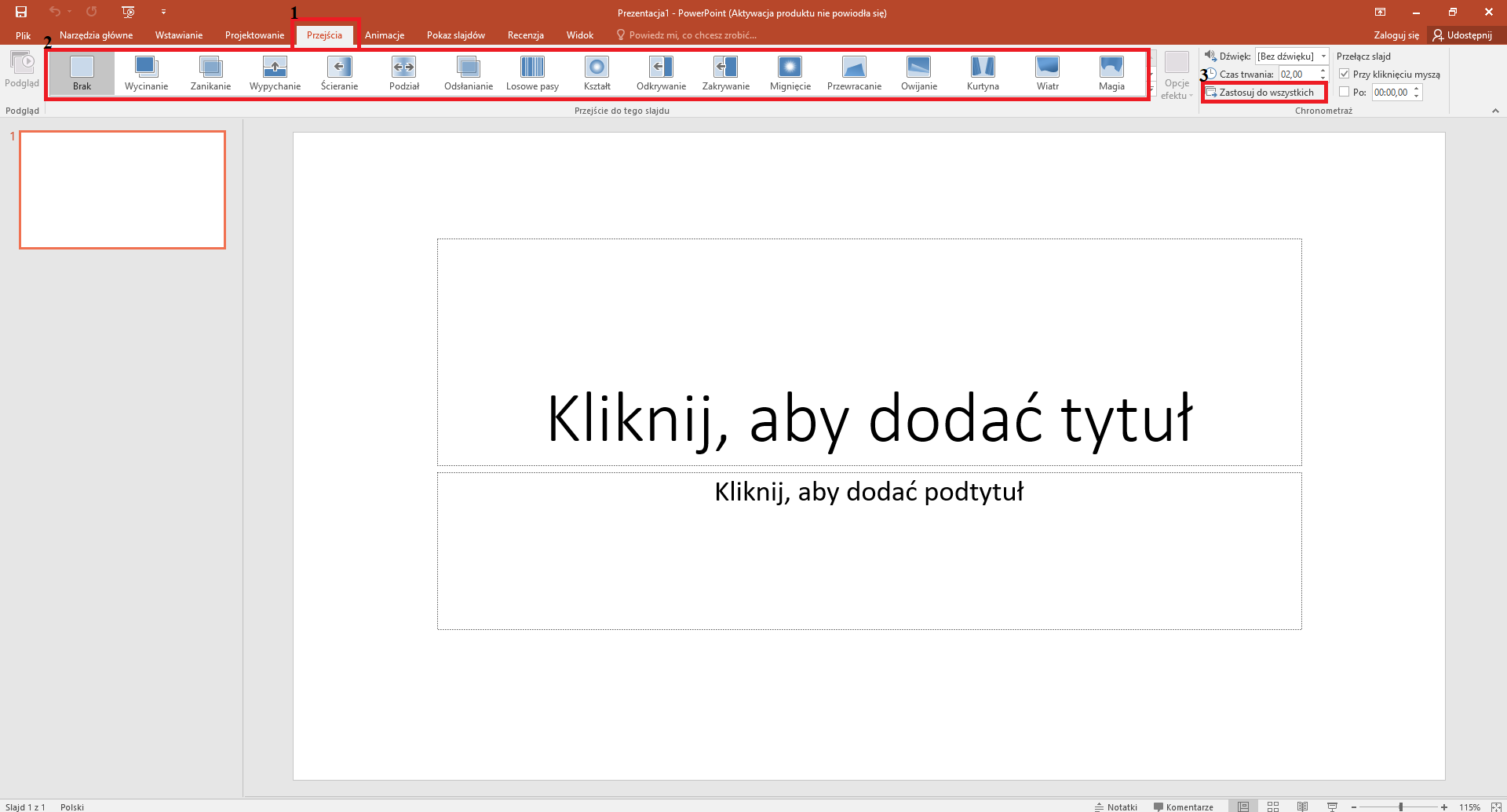
Task: Apply the Odsłanianie transition
Action: (x=468, y=74)
